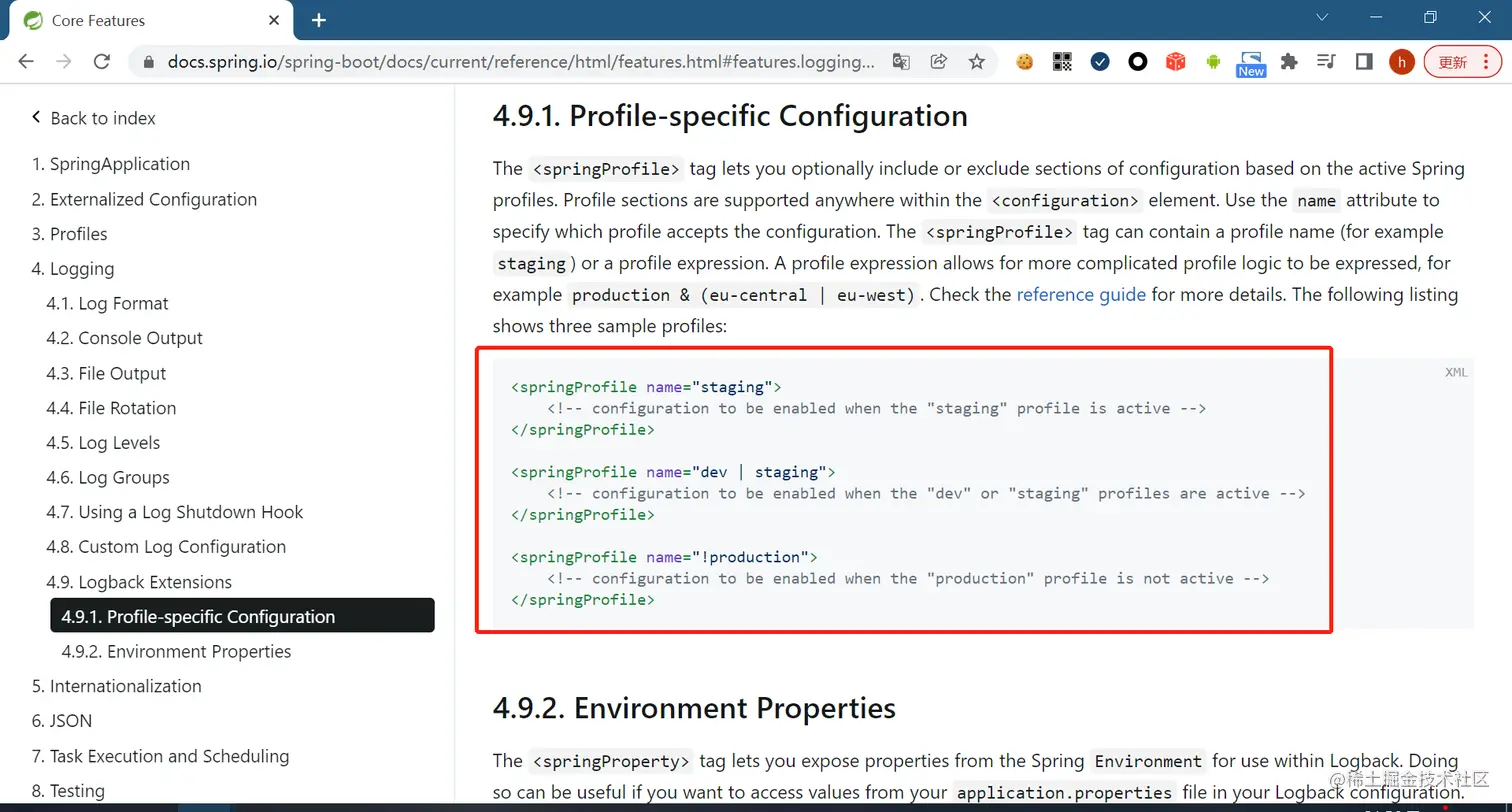Open the media controls music icon
Viewport: 1512px width, 812px height.
(x=1326, y=62)
